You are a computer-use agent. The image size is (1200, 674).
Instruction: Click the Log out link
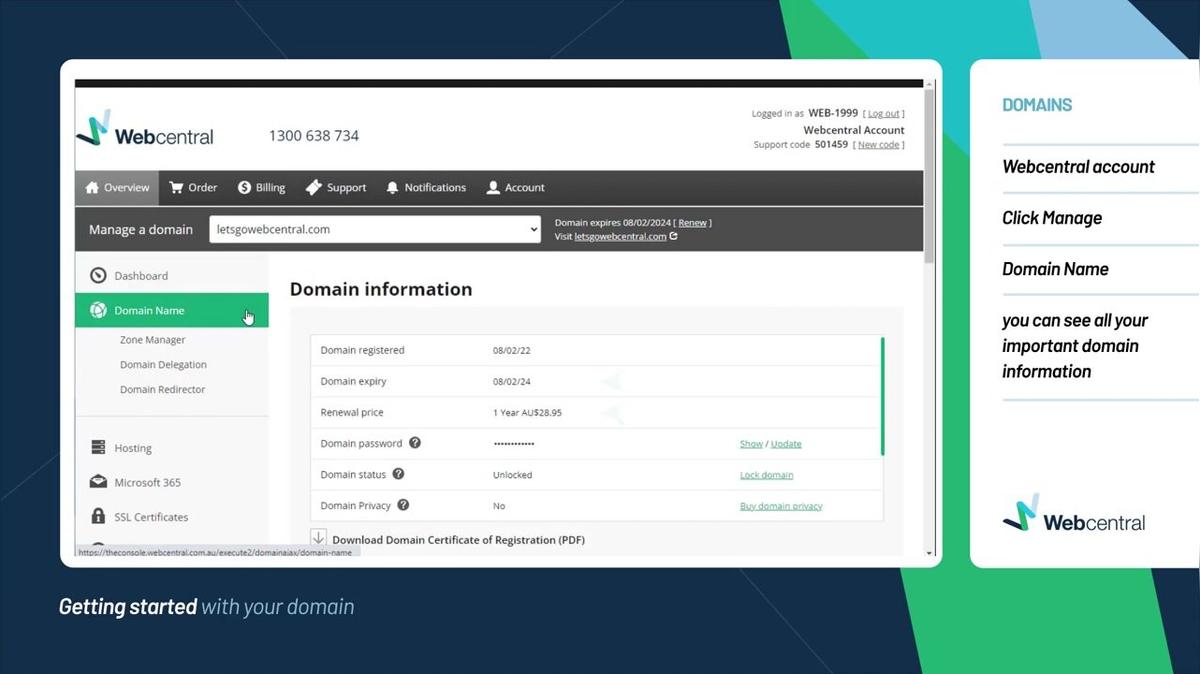[x=883, y=114]
